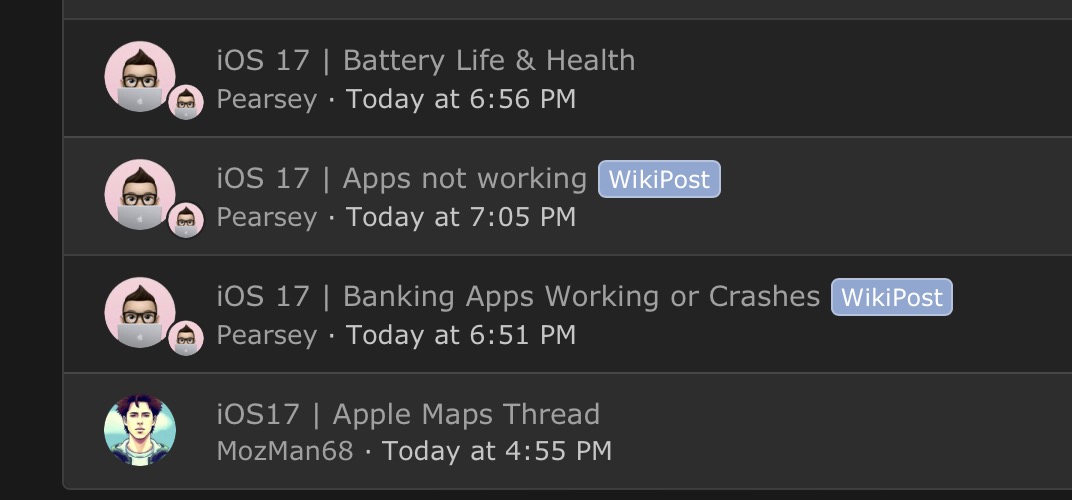
Task: Click WikiPost badge on Banking Apps thread
Action: [x=892, y=298]
